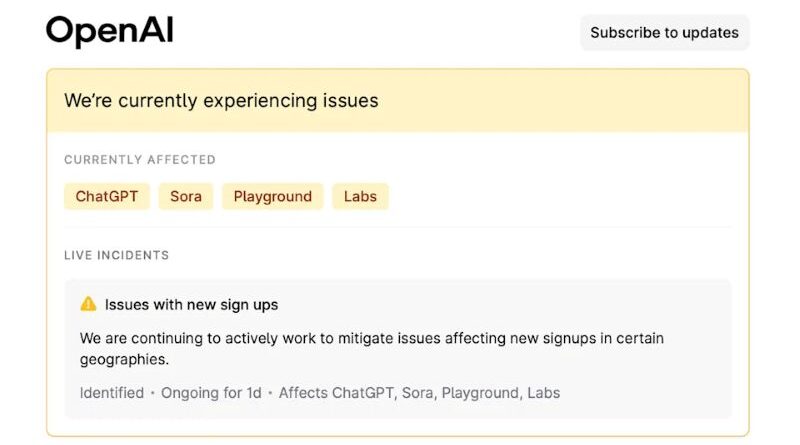Image resolution: width=800 pixels, height=445 pixels.
Task: Select the Sora affected service tag
Action: pyautogui.click(x=186, y=196)
